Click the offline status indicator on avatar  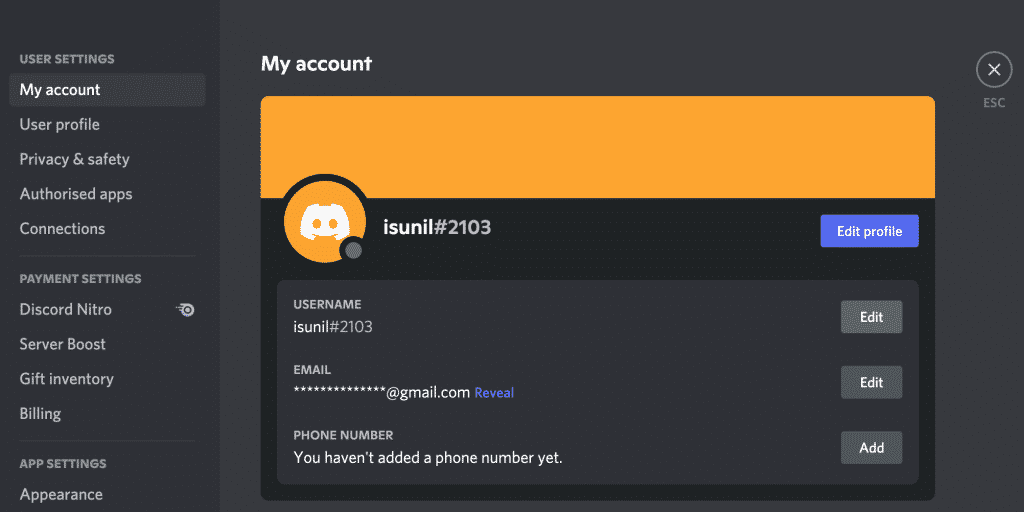pyautogui.click(x=351, y=250)
